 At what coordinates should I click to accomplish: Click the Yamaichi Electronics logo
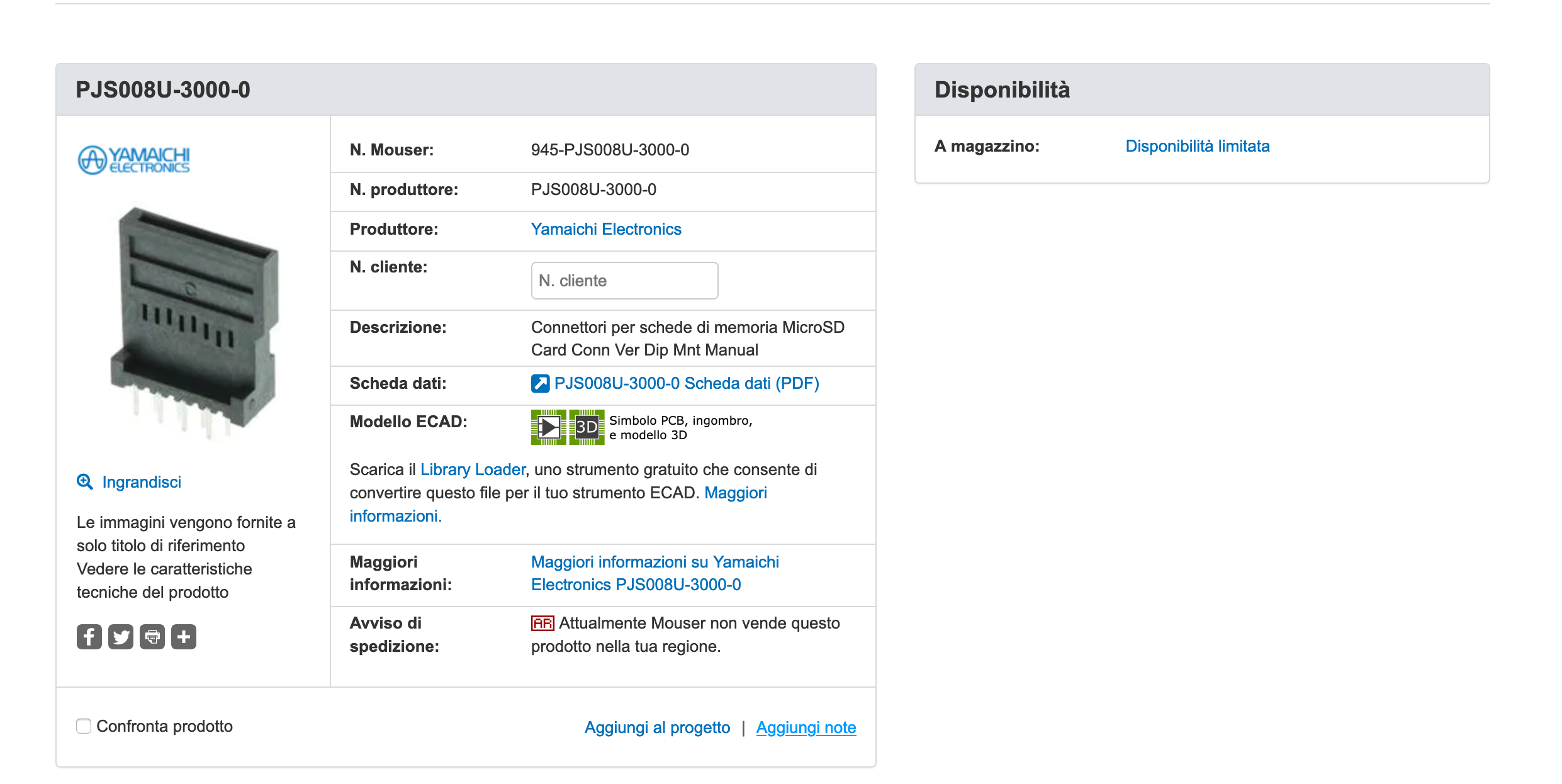pyautogui.click(x=133, y=160)
